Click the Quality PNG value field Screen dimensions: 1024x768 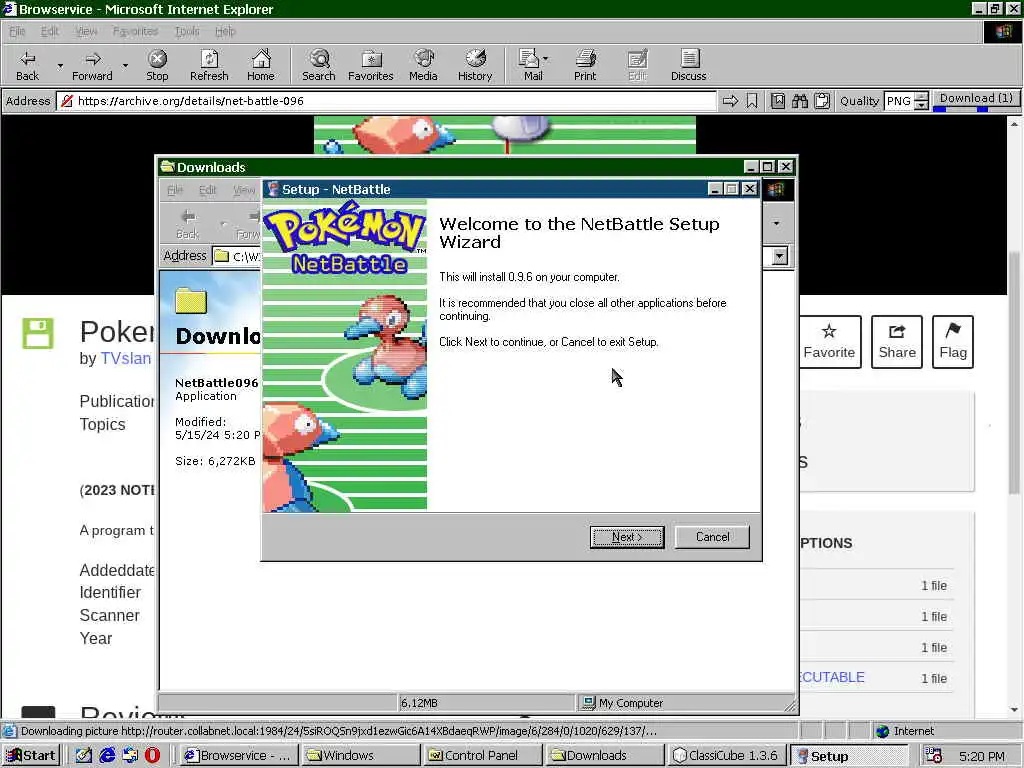[x=899, y=101]
